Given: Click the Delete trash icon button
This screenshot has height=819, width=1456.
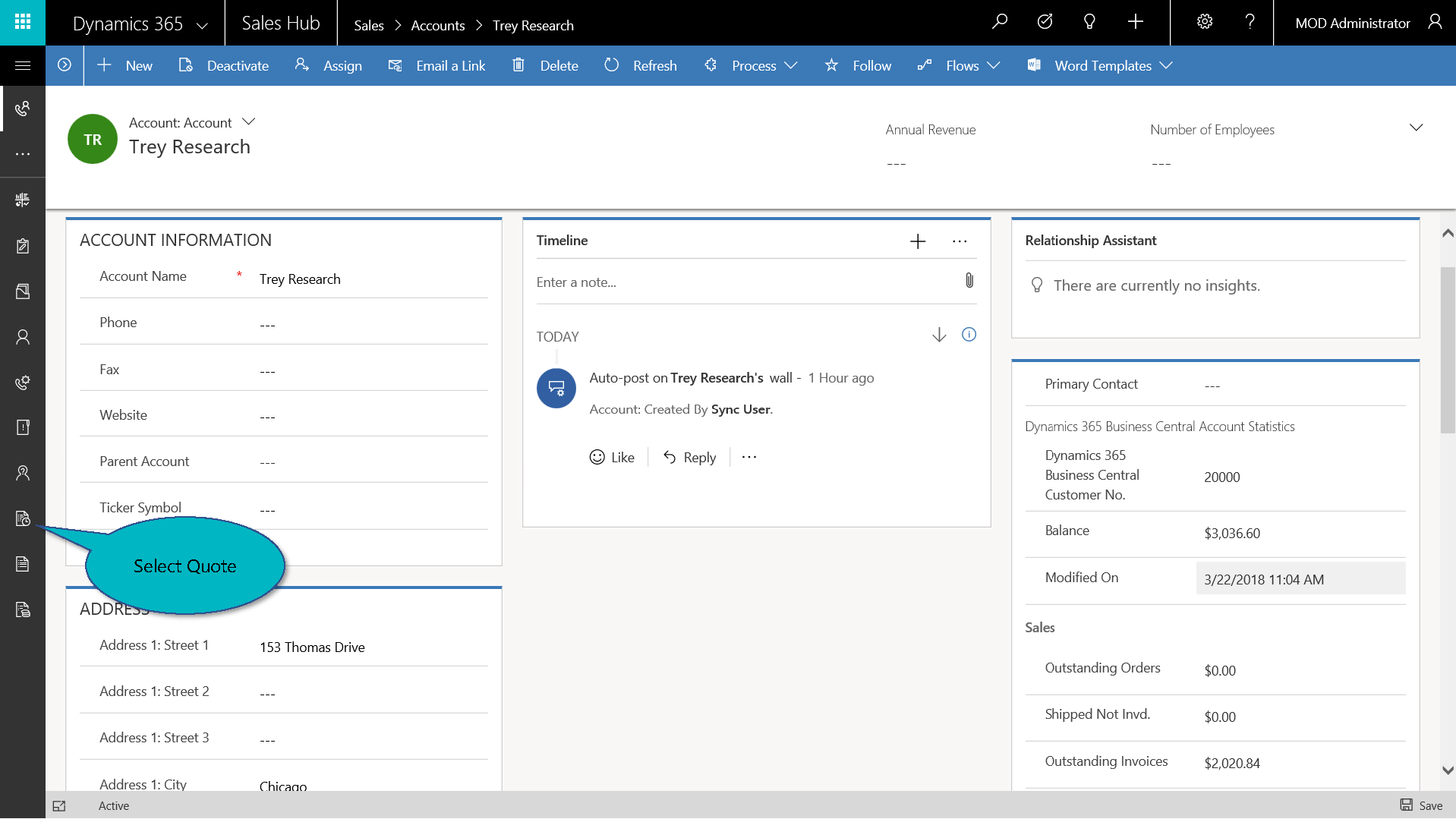Looking at the screenshot, I should pyautogui.click(x=545, y=66).
